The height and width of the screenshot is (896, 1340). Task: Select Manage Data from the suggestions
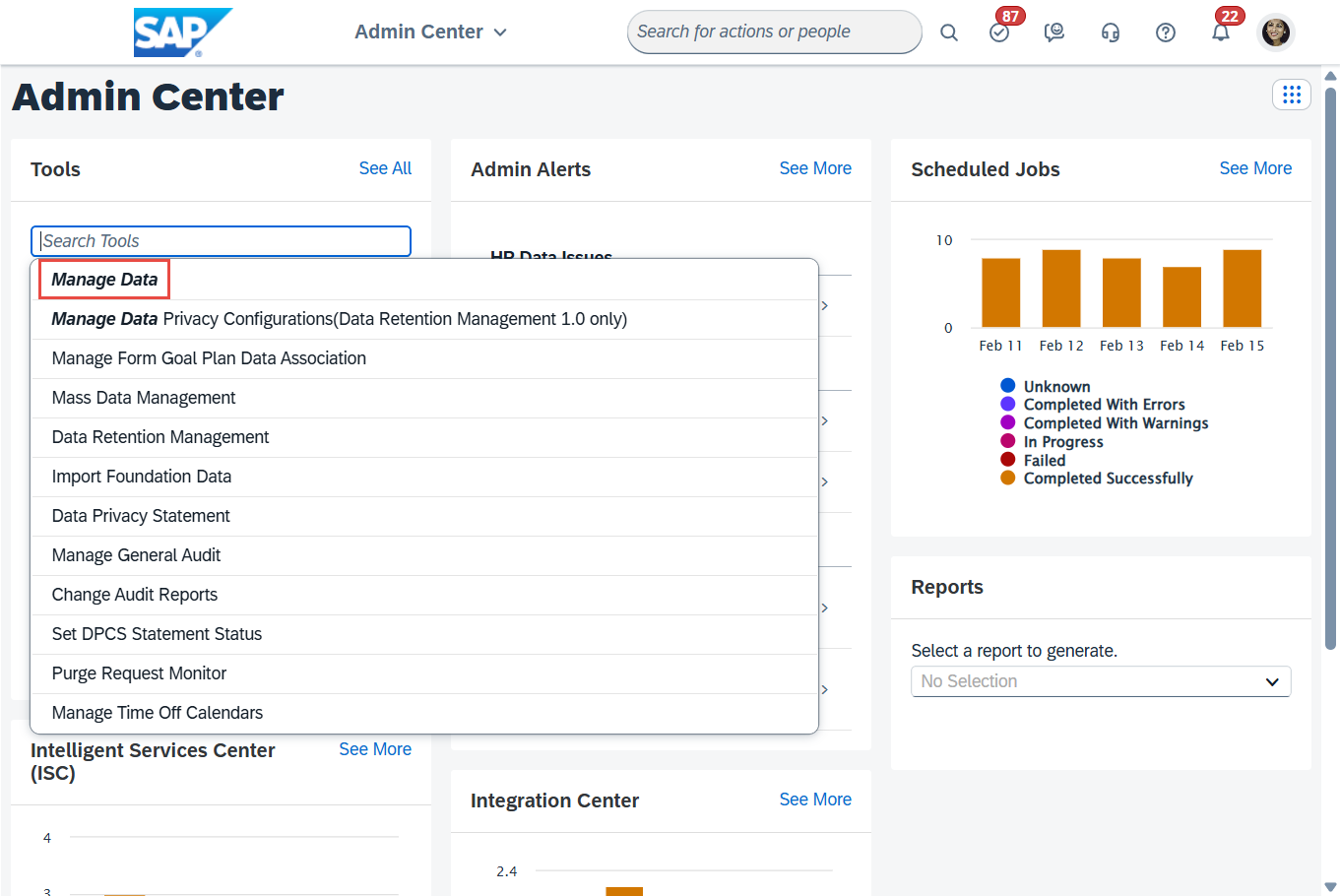[x=104, y=280]
